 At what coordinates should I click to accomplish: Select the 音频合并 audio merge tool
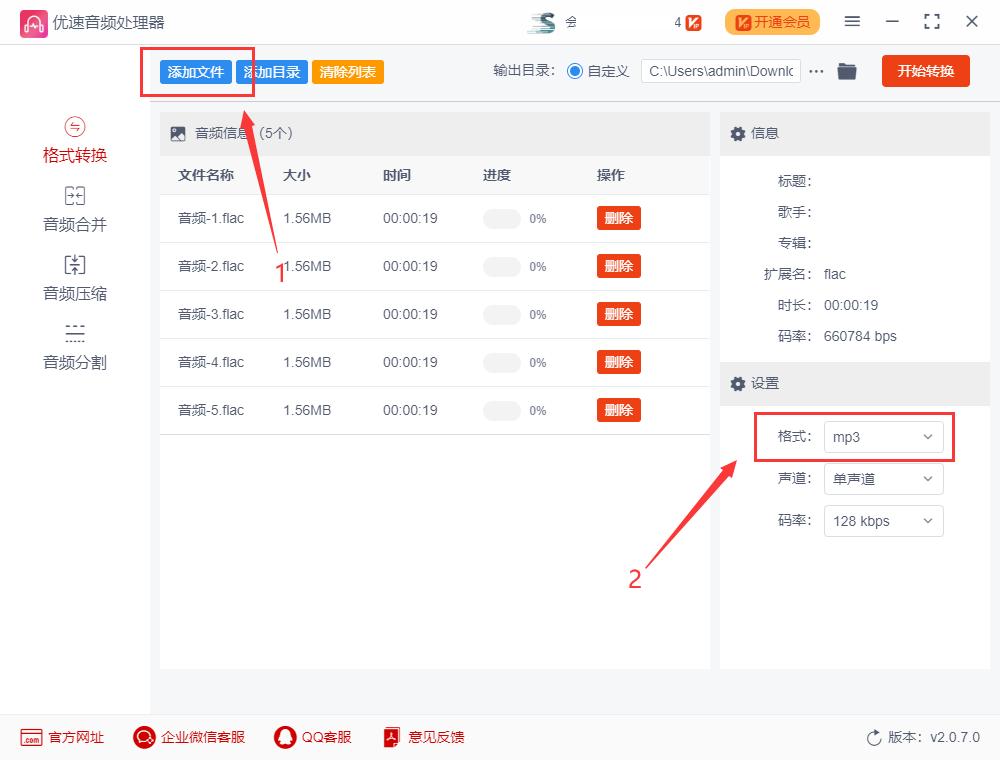point(75,209)
